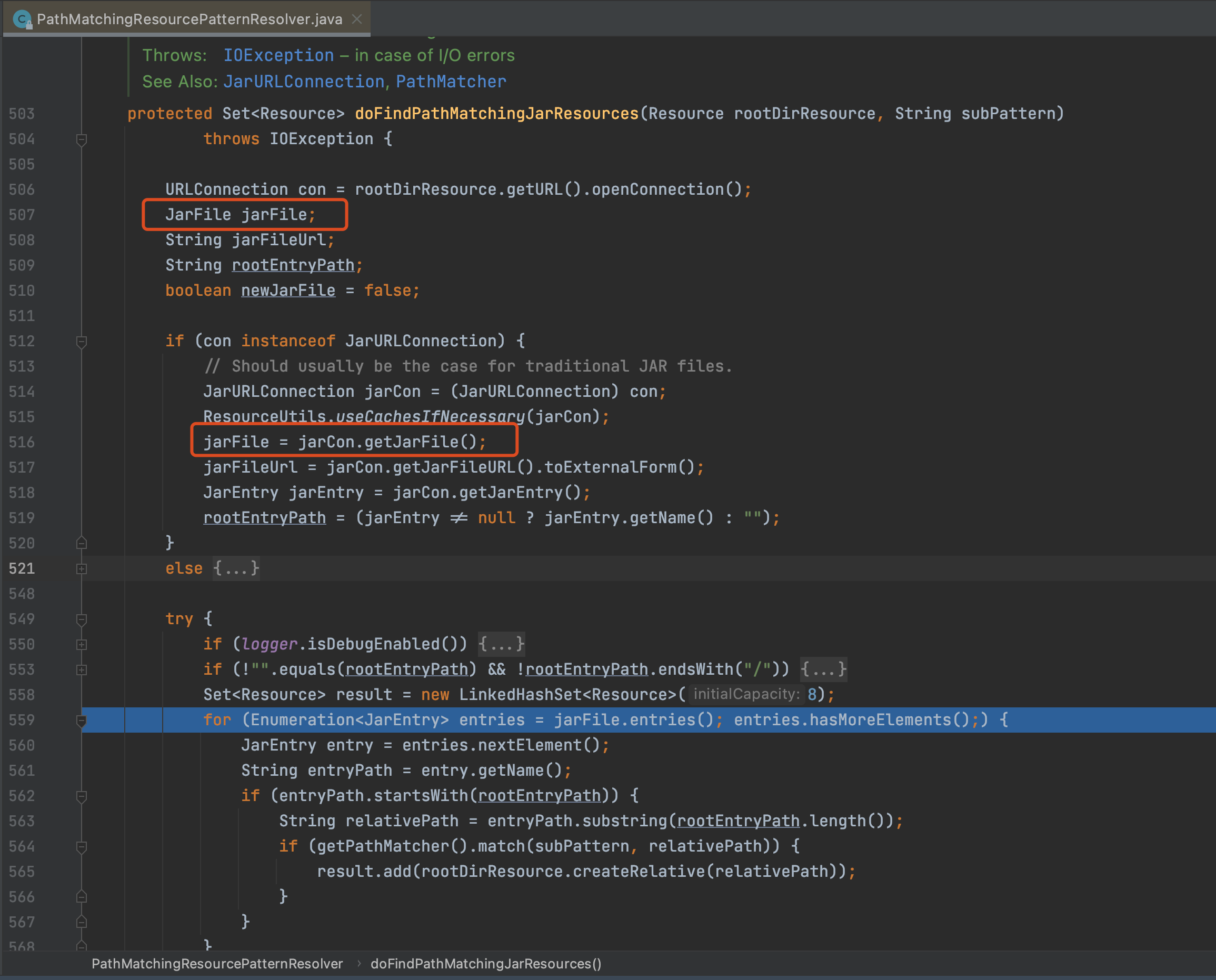Open the PathMatcher See Also link
The height and width of the screenshot is (980, 1216).
pos(451,81)
